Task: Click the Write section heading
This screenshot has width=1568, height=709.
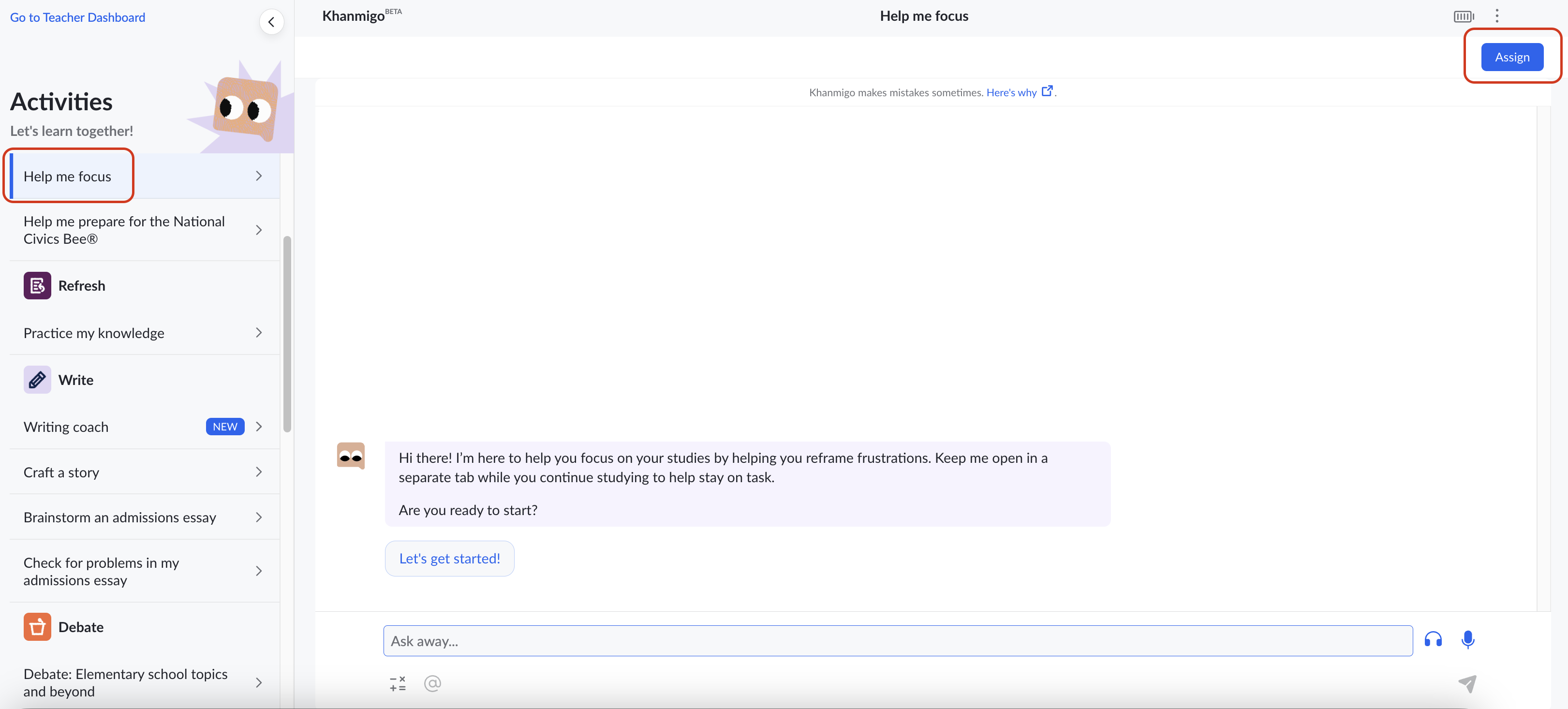Action: click(x=76, y=380)
